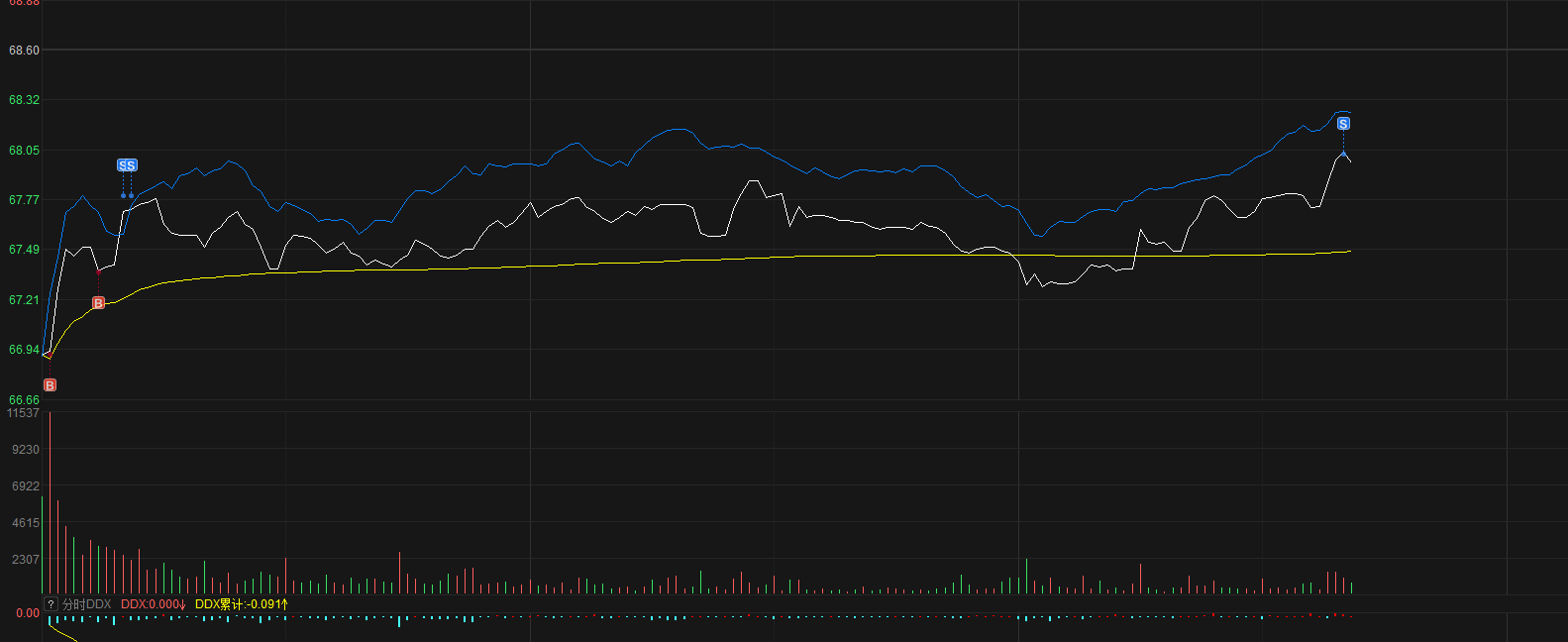Open the help question-mark icon beside 分时DDX
This screenshot has width=1568, height=642.
click(x=51, y=604)
